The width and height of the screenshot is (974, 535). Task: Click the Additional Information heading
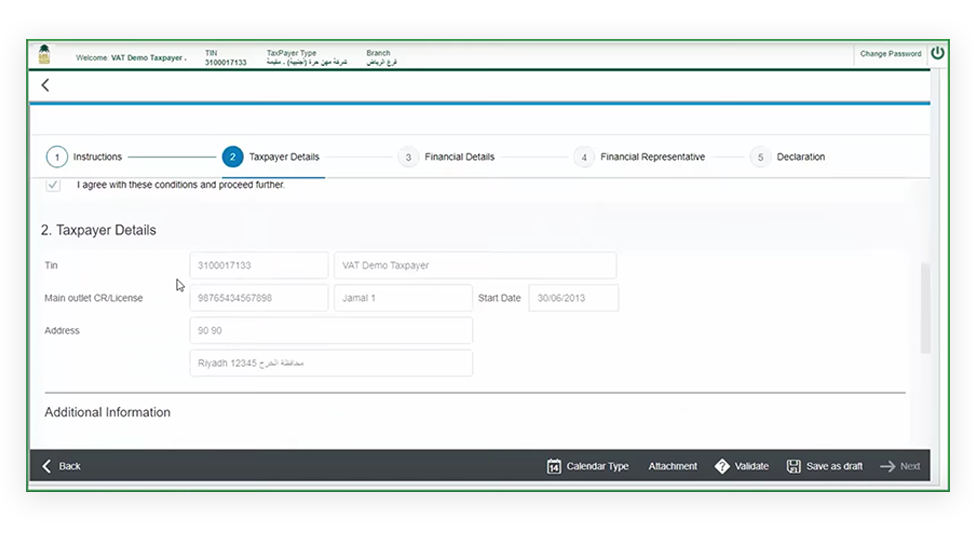[x=107, y=413]
